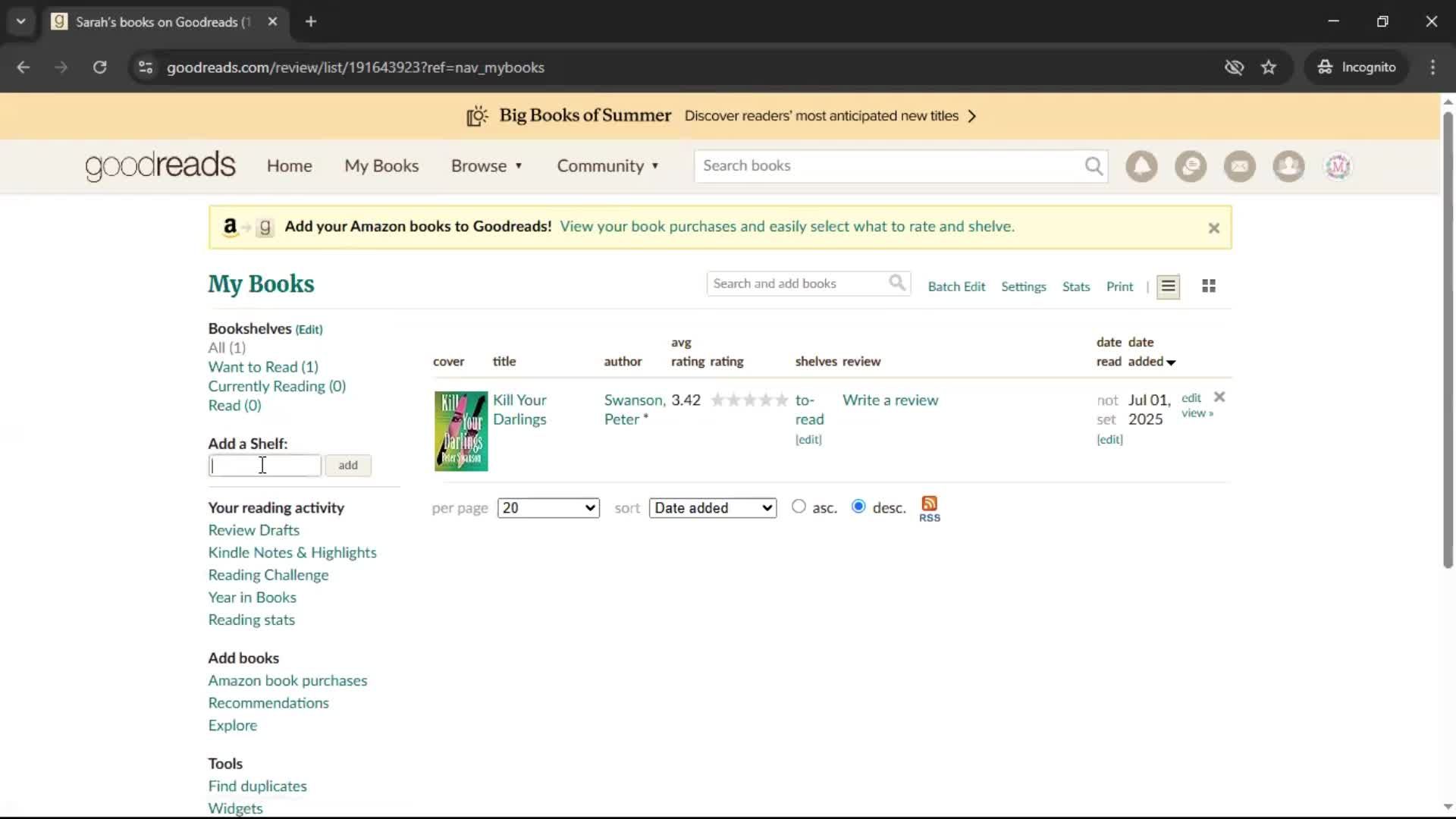Rate Kill Your Darlings five stars

tap(781, 400)
